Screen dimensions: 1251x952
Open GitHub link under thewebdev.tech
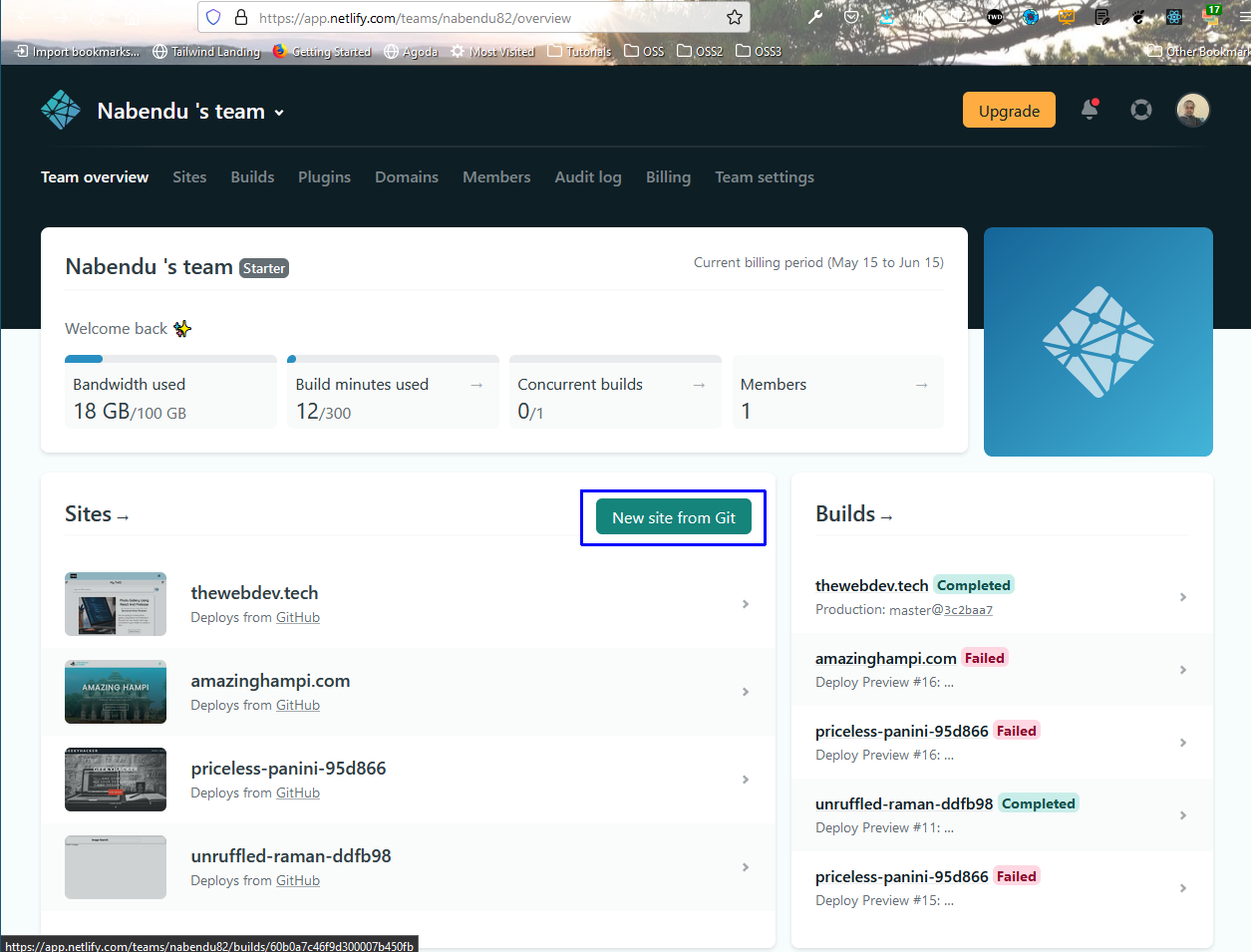tap(298, 618)
